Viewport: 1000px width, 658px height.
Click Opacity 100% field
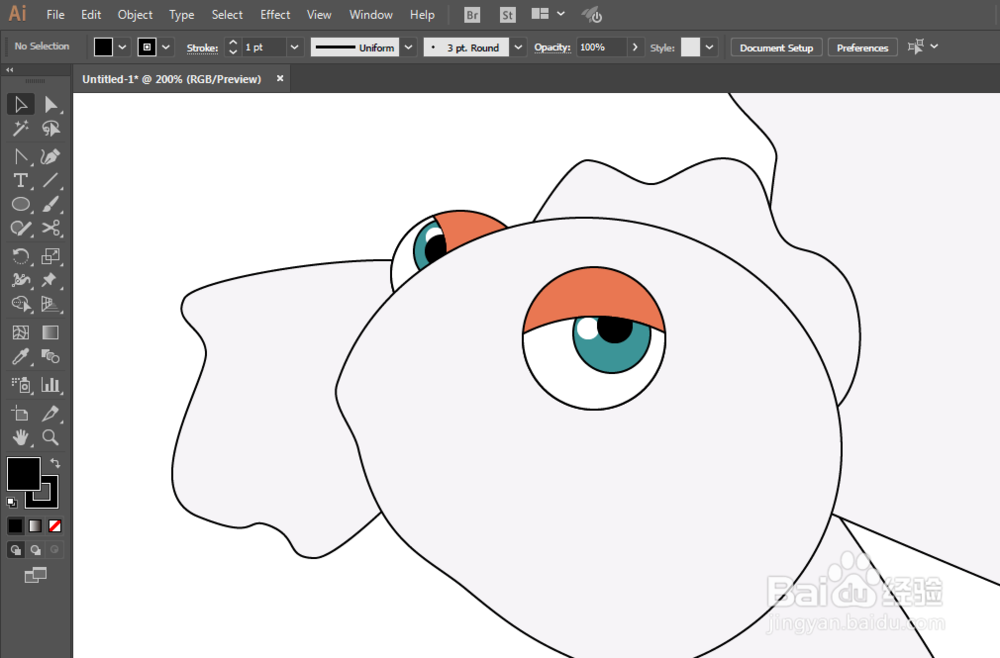click(601, 47)
